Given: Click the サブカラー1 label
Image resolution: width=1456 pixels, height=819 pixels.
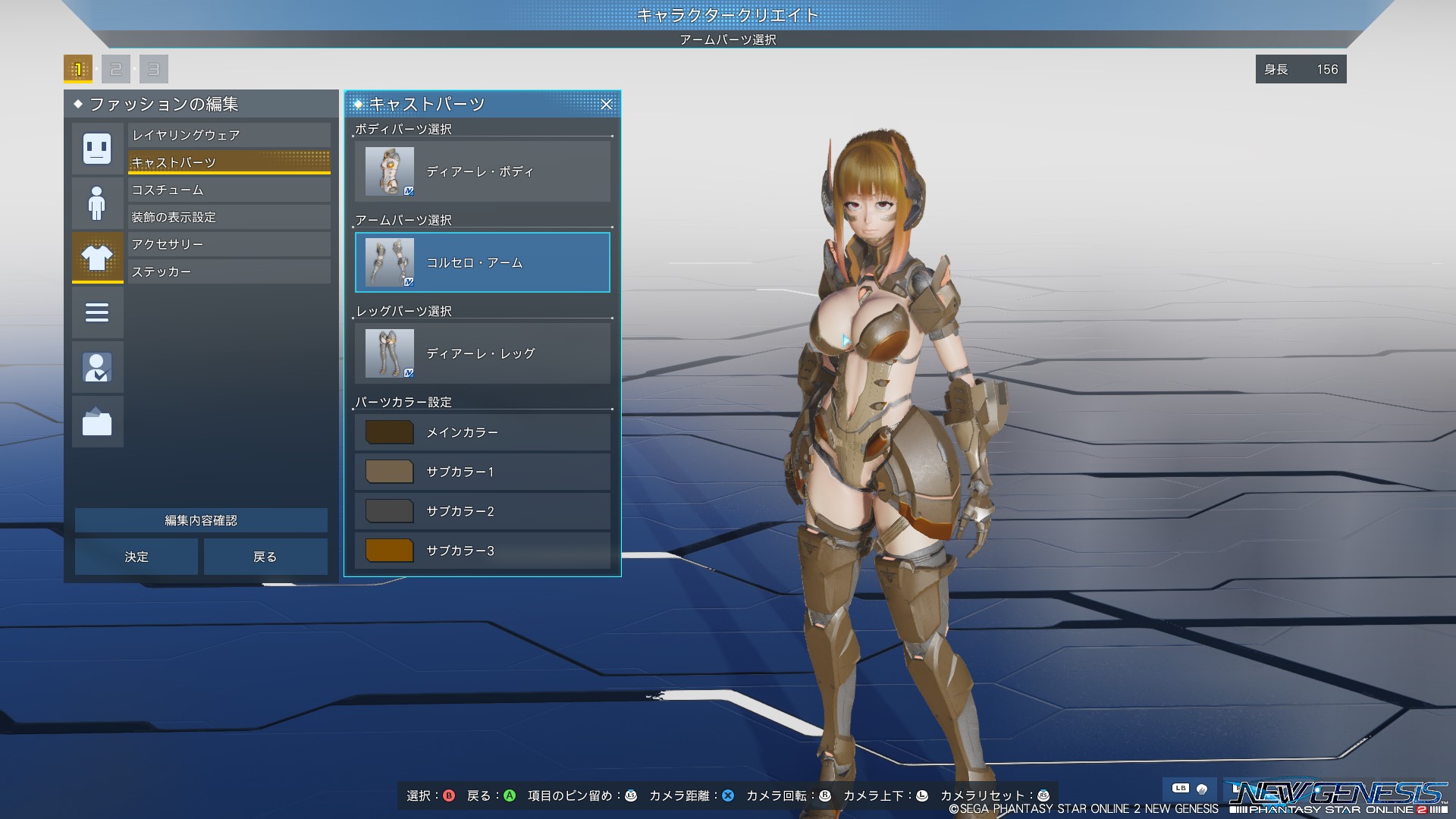Looking at the screenshot, I should [460, 472].
